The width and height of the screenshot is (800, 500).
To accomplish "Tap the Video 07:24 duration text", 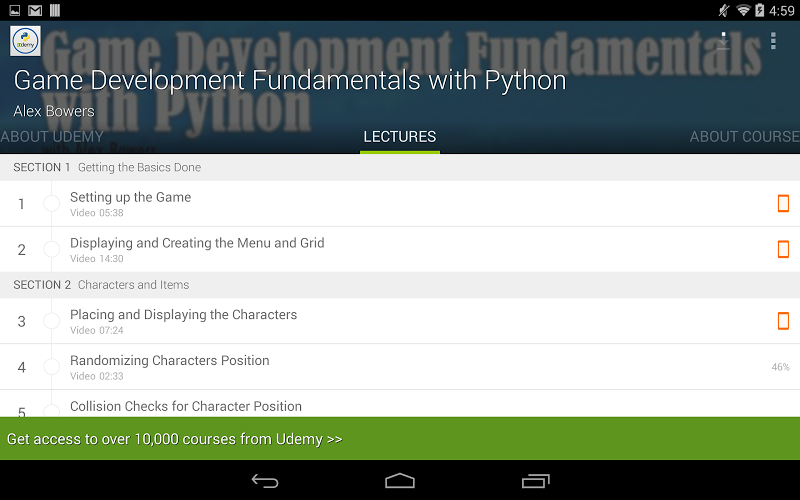I will pyautogui.click(x=97, y=330).
